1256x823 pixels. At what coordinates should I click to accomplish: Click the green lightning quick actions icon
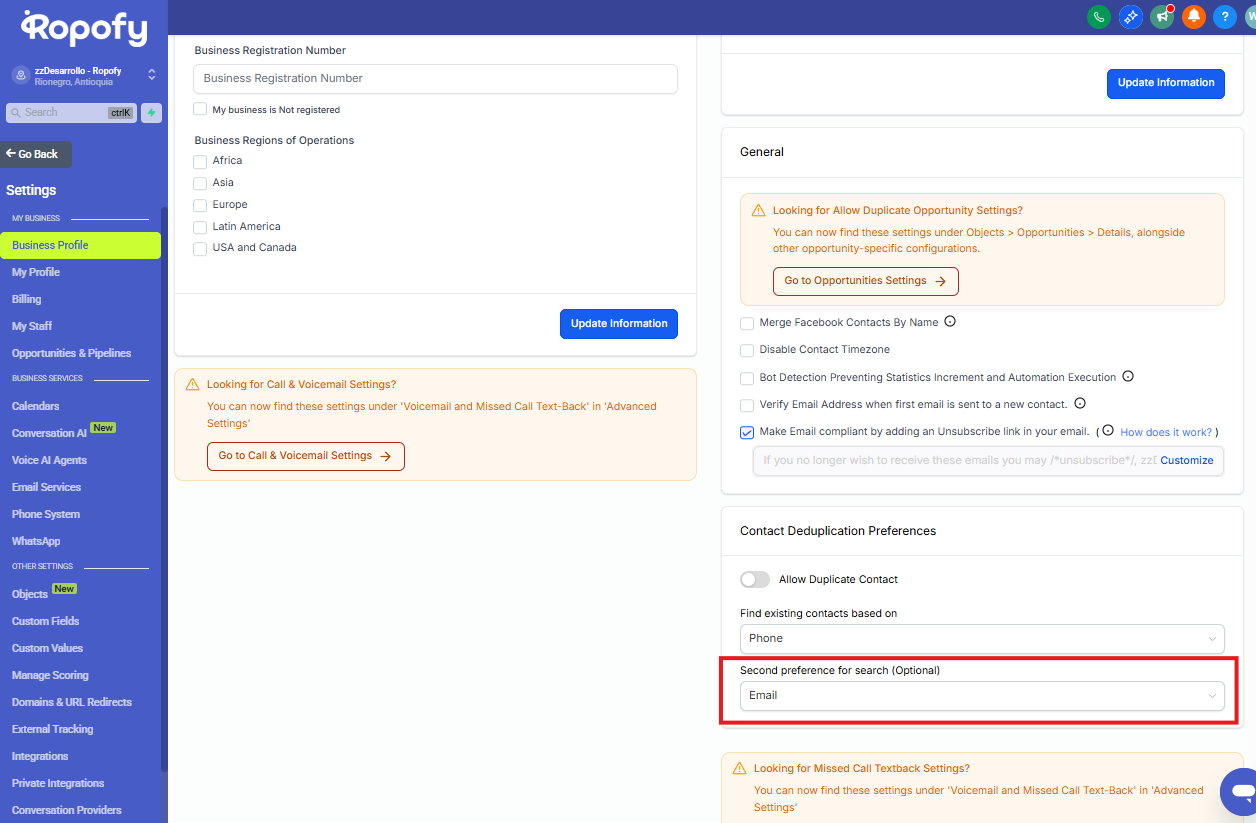point(151,113)
